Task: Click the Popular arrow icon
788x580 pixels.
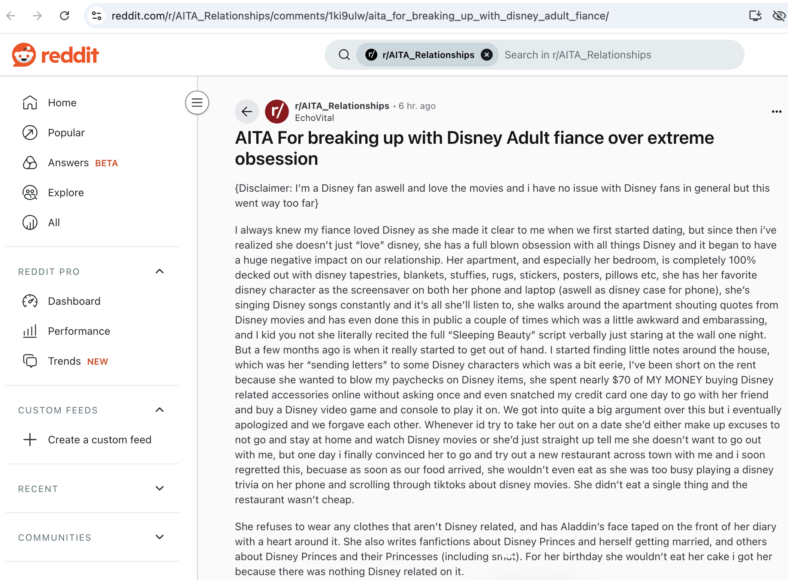Action: click(x=30, y=133)
